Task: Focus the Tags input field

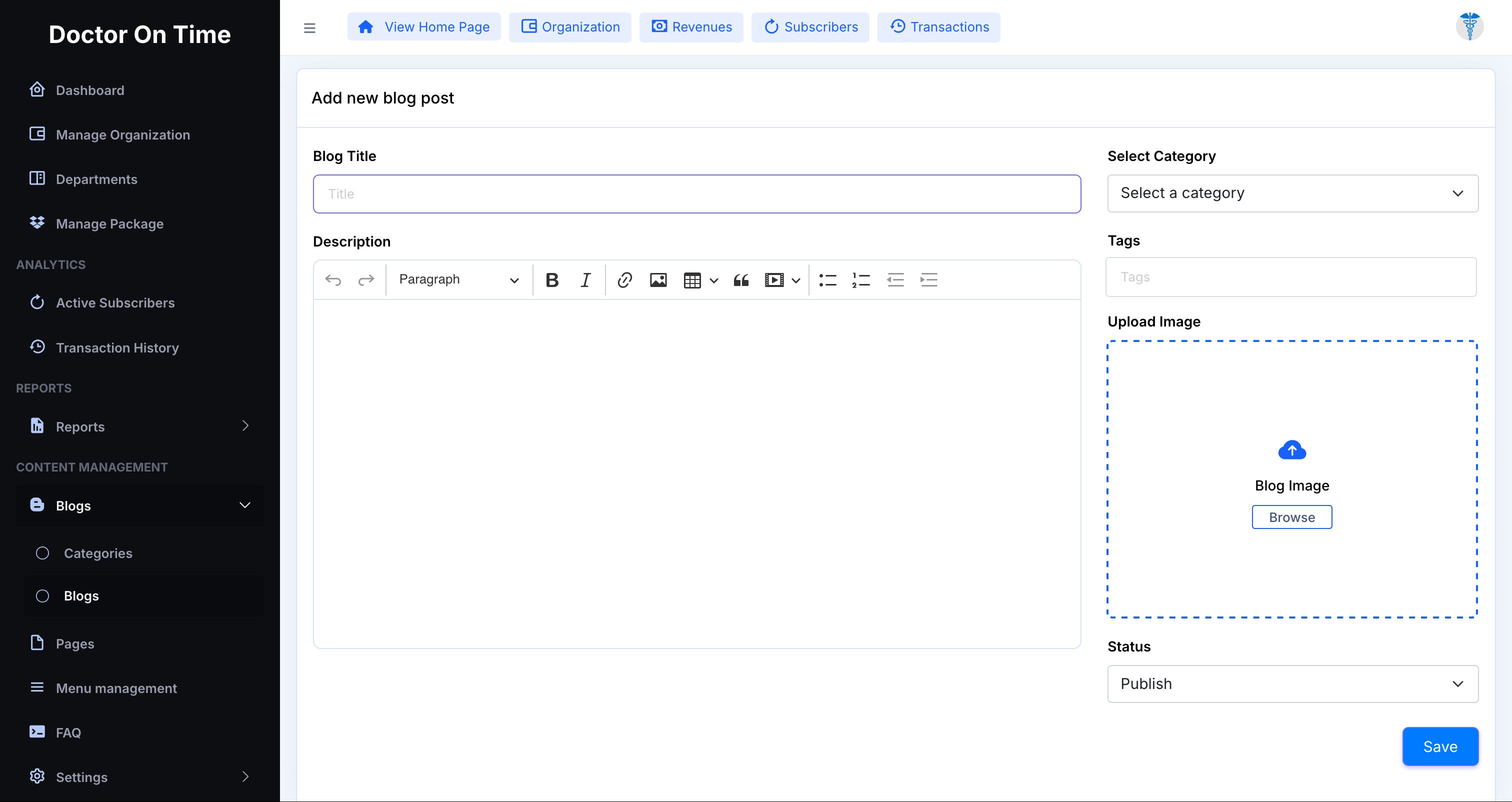Action: point(1291,276)
